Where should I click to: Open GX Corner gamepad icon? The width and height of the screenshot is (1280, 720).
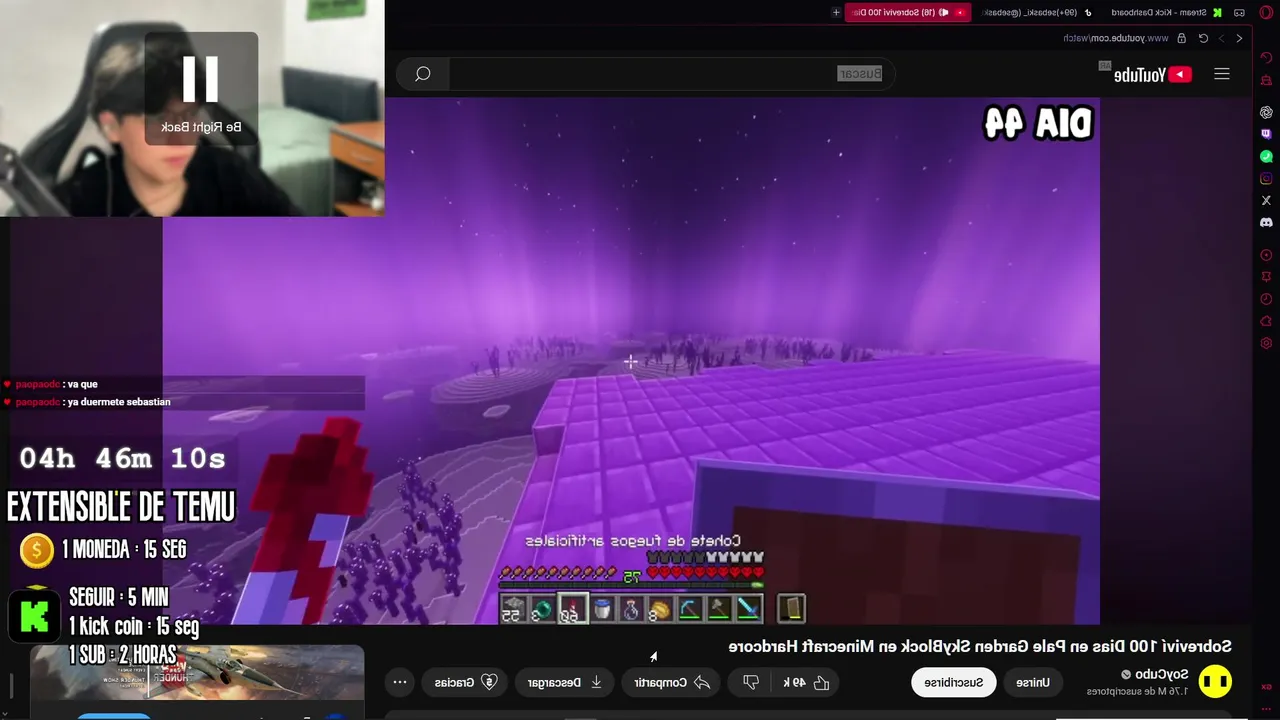[1239, 12]
